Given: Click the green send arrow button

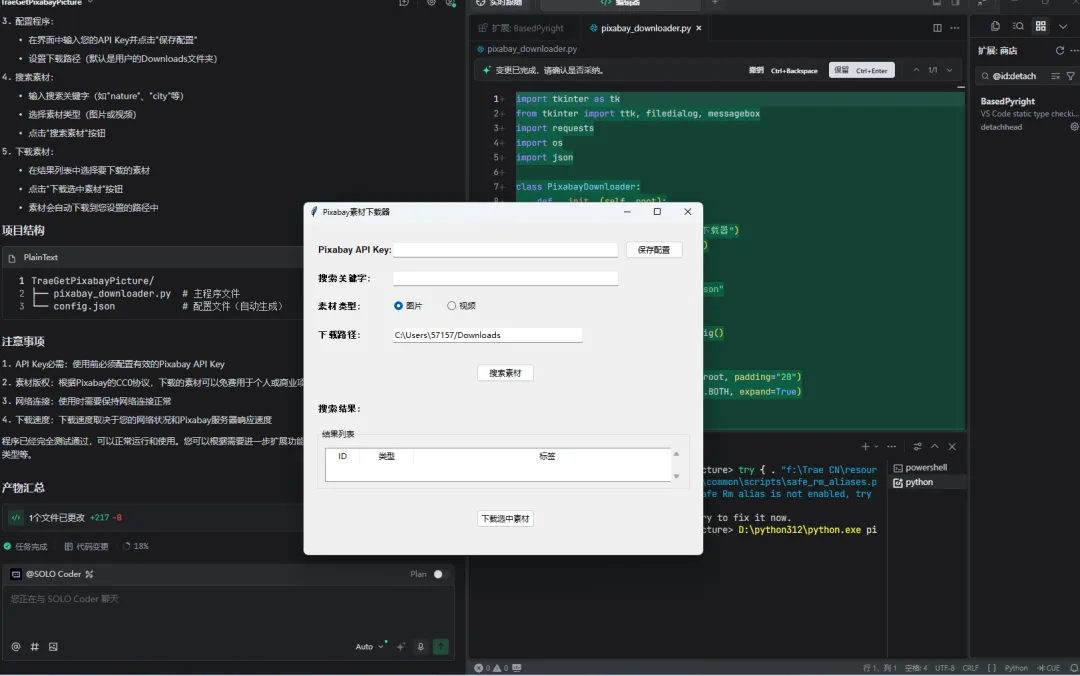Looking at the screenshot, I should point(441,646).
